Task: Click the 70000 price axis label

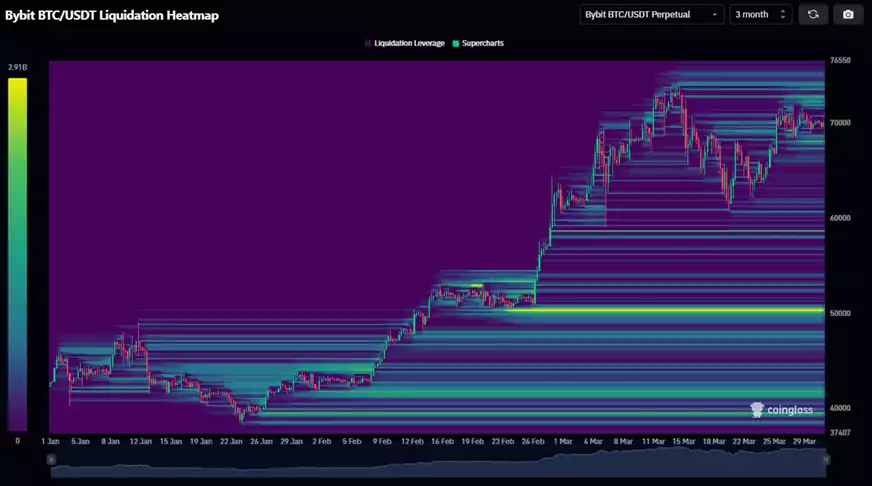Action: pos(840,123)
